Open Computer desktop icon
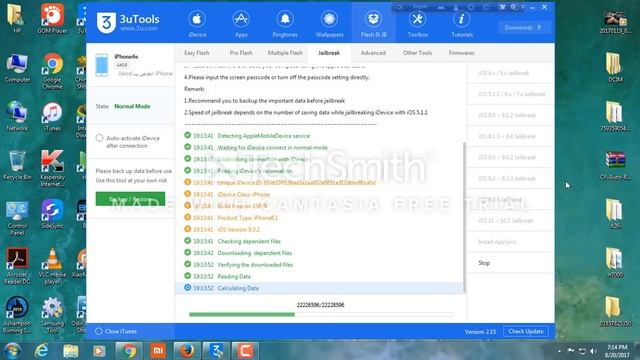The image size is (640, 360). point(17,68)
